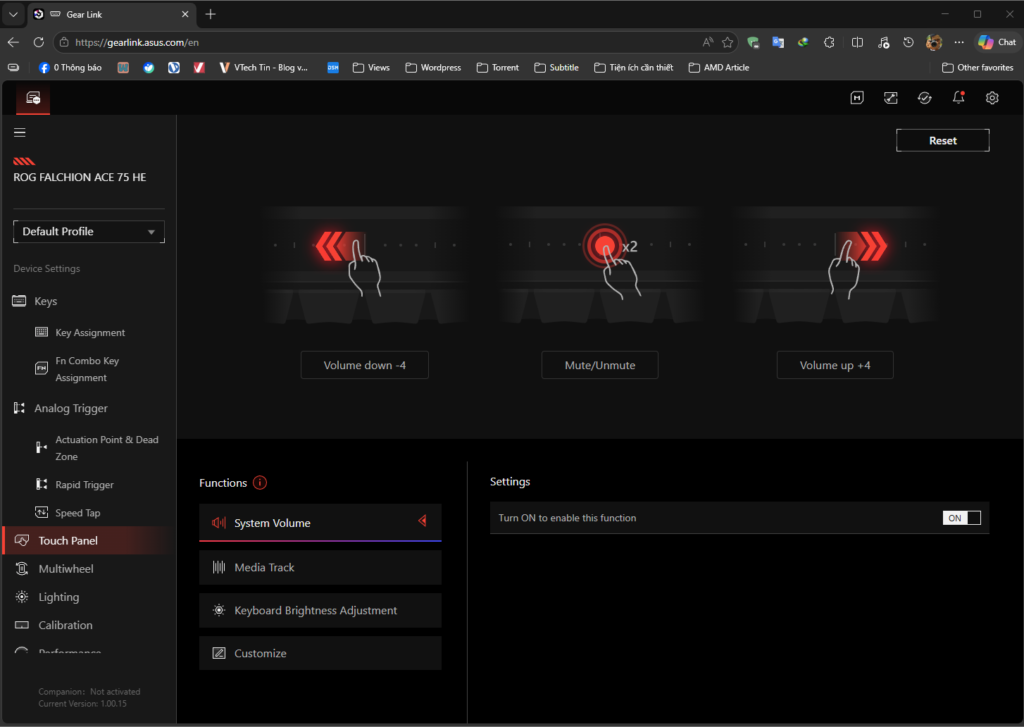Image resolution: width=1024 pixels, height=727 pixels.
Task: Open the Default Profile dropdown
Action: (89, 232)
